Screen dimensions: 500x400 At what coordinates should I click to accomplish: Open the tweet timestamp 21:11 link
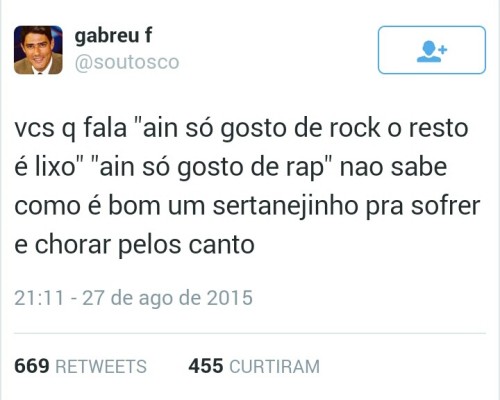(39, 298)
